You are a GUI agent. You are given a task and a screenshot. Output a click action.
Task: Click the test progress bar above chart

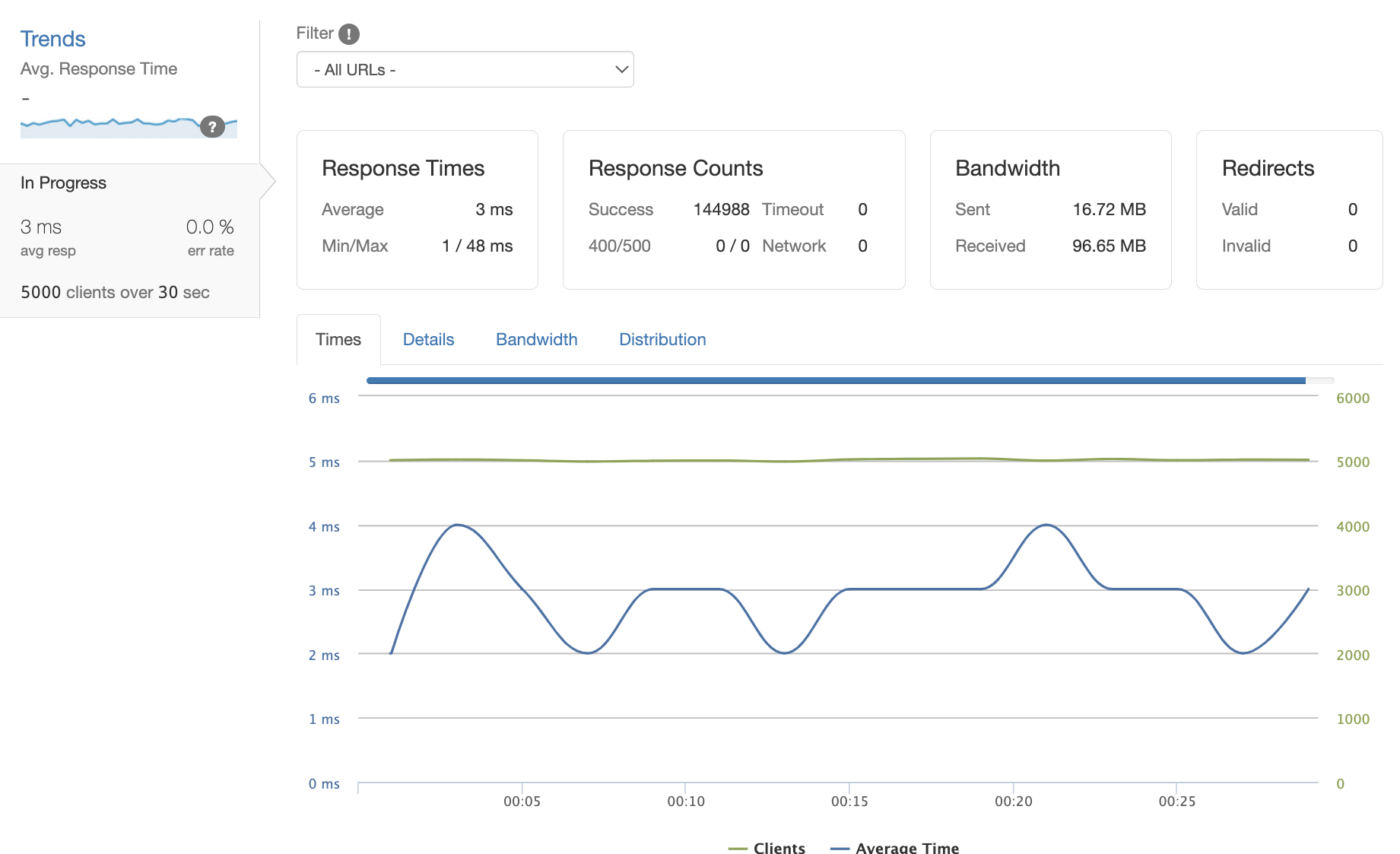click(849, 380)
